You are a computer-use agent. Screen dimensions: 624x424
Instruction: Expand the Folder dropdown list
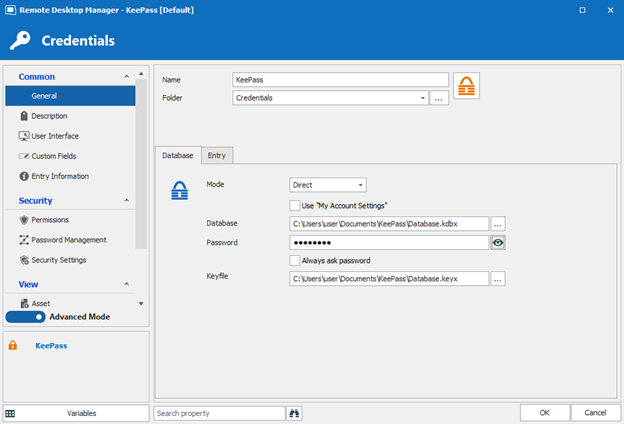click(424, 98)
